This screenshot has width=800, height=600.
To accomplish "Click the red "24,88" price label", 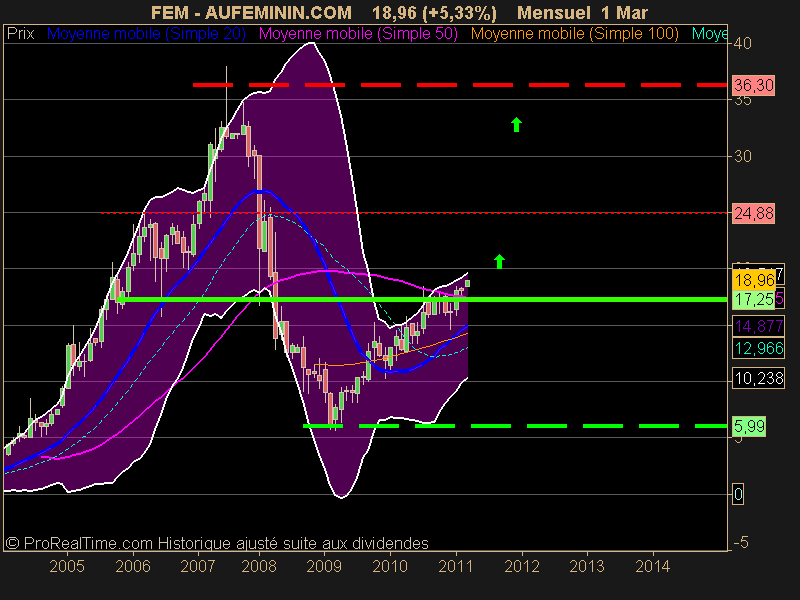I will pos(754,213).
